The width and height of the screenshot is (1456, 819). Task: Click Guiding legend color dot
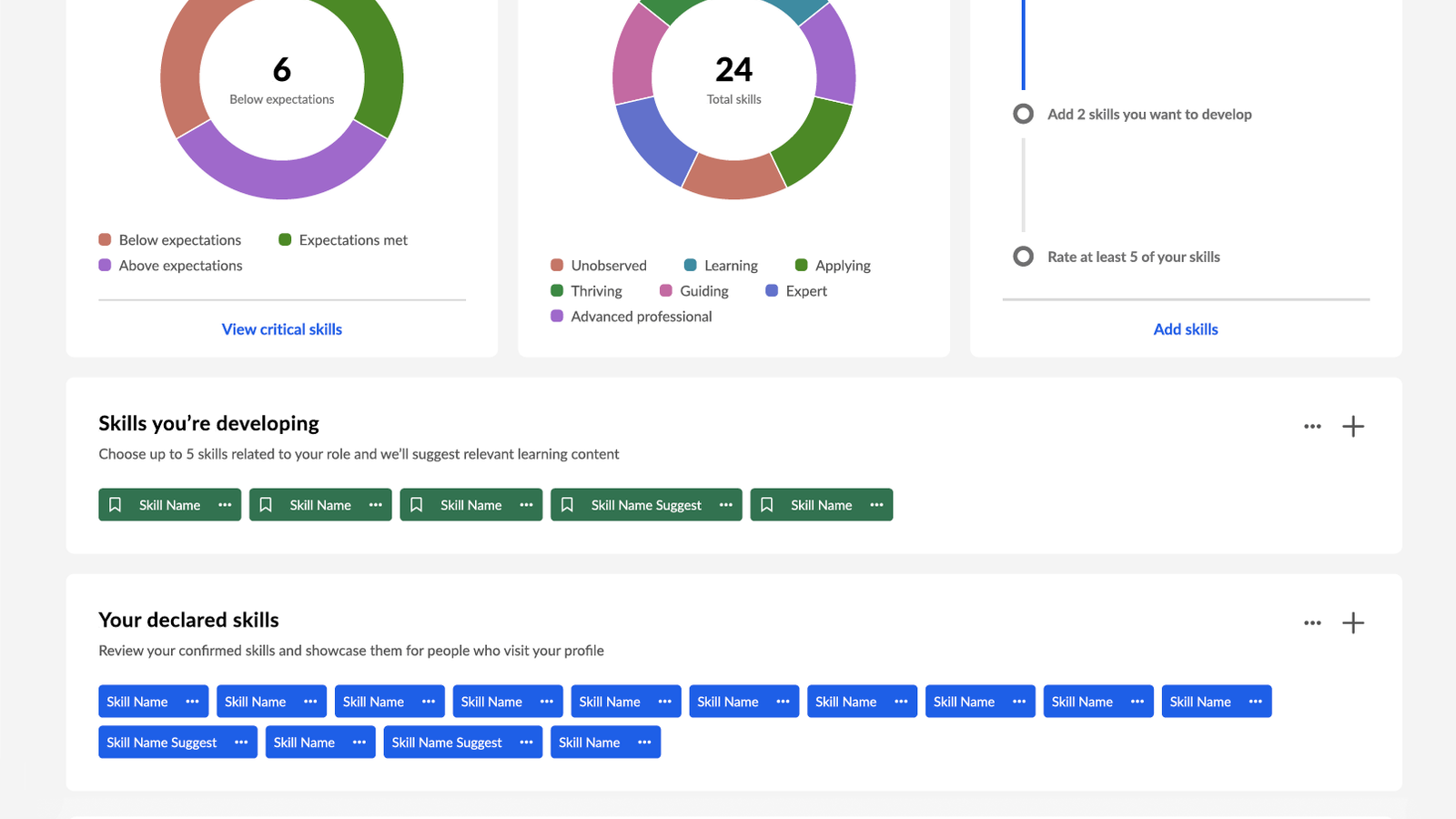click(666, 291)
